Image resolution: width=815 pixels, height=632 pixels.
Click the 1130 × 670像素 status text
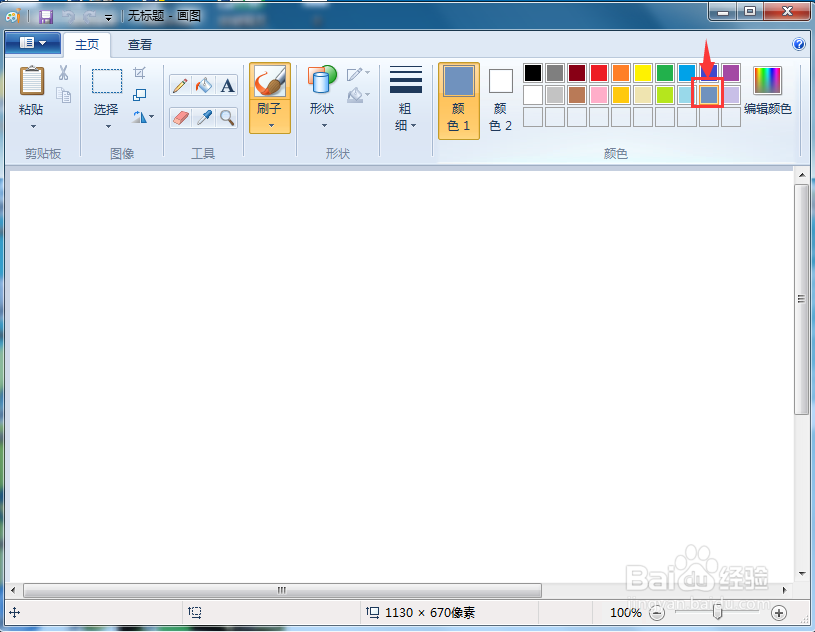pos(430,613)
